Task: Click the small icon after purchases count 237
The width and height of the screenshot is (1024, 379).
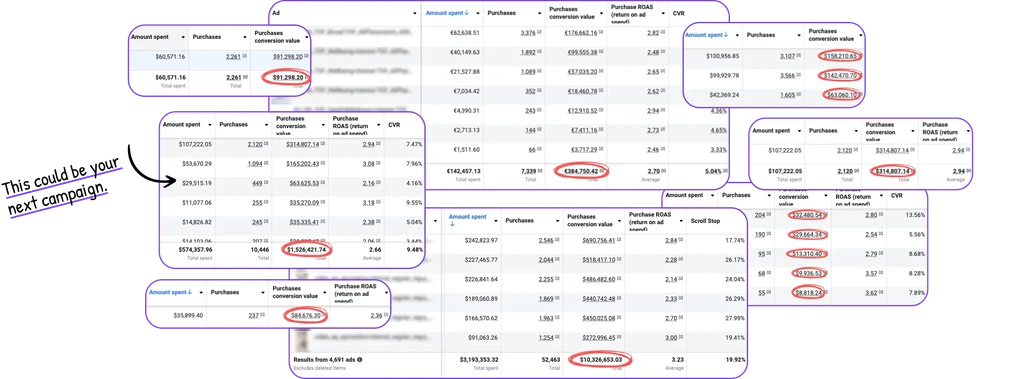Action: tap(263, 316)
